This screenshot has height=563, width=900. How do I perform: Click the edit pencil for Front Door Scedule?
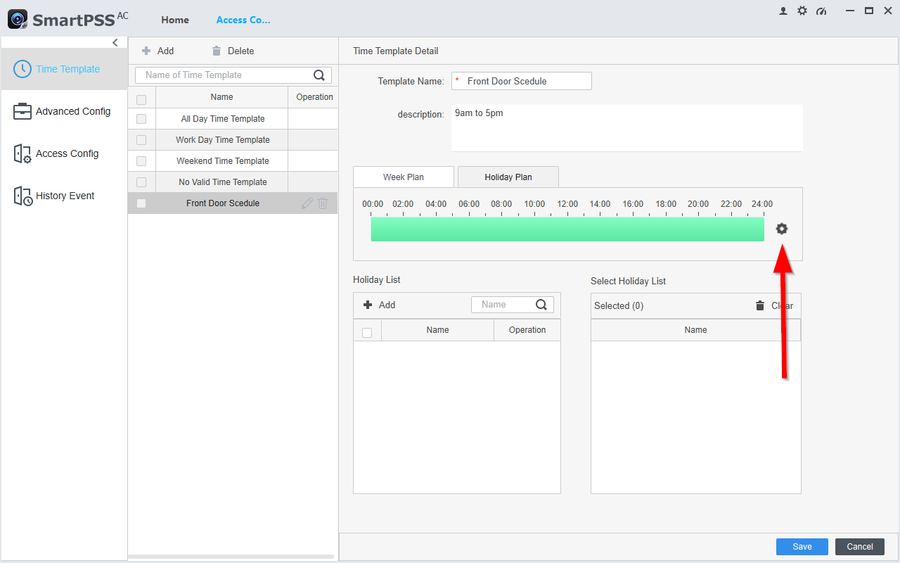[307, 203]
